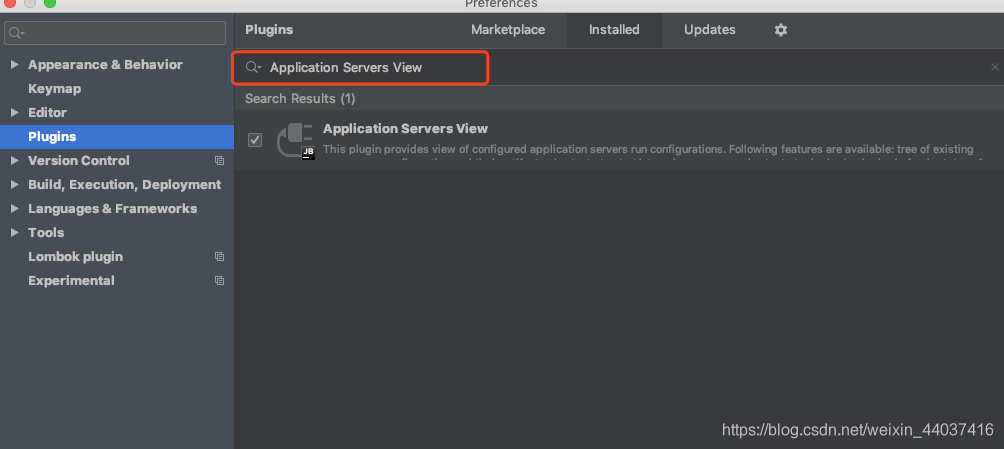
Task: Click the plugin search field text
Action: 346,67
